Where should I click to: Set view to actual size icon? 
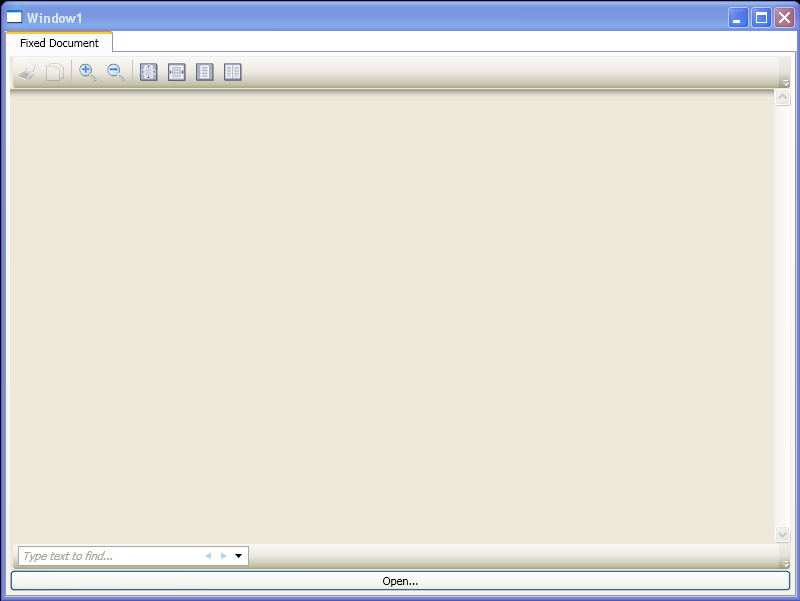(148, 72)
